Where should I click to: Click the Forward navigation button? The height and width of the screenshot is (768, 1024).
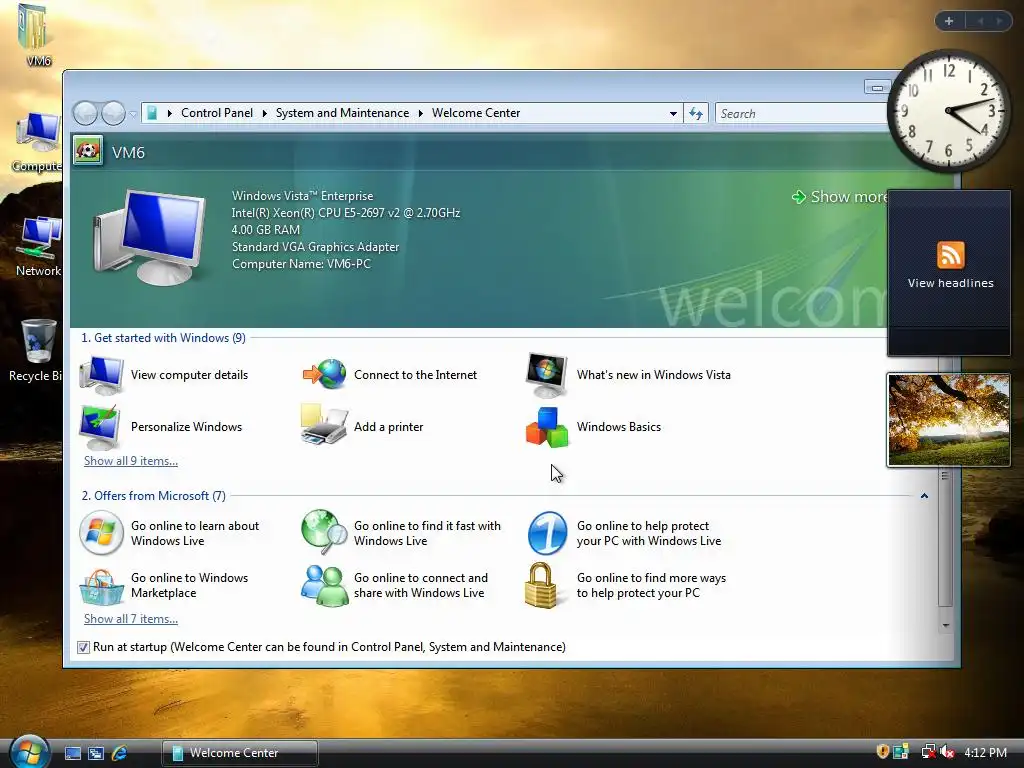point(113,114)
